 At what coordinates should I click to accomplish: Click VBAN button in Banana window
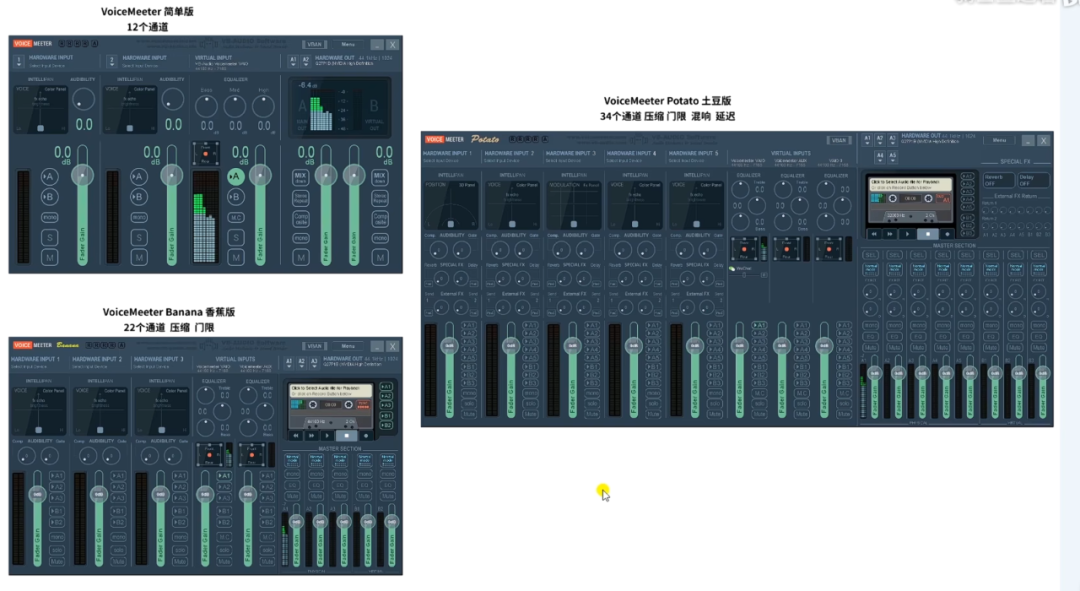click(x=314, y=346)
